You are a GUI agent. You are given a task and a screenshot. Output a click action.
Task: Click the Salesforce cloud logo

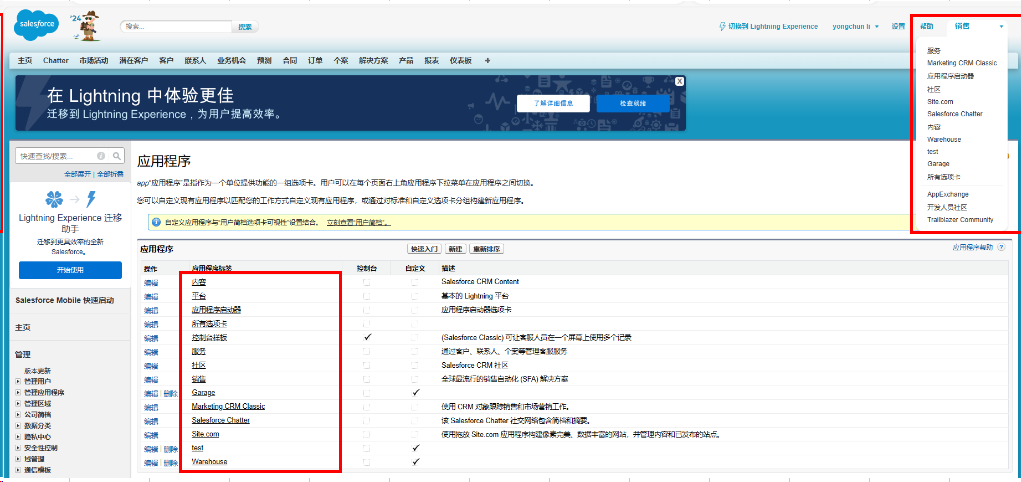point(36,25)
